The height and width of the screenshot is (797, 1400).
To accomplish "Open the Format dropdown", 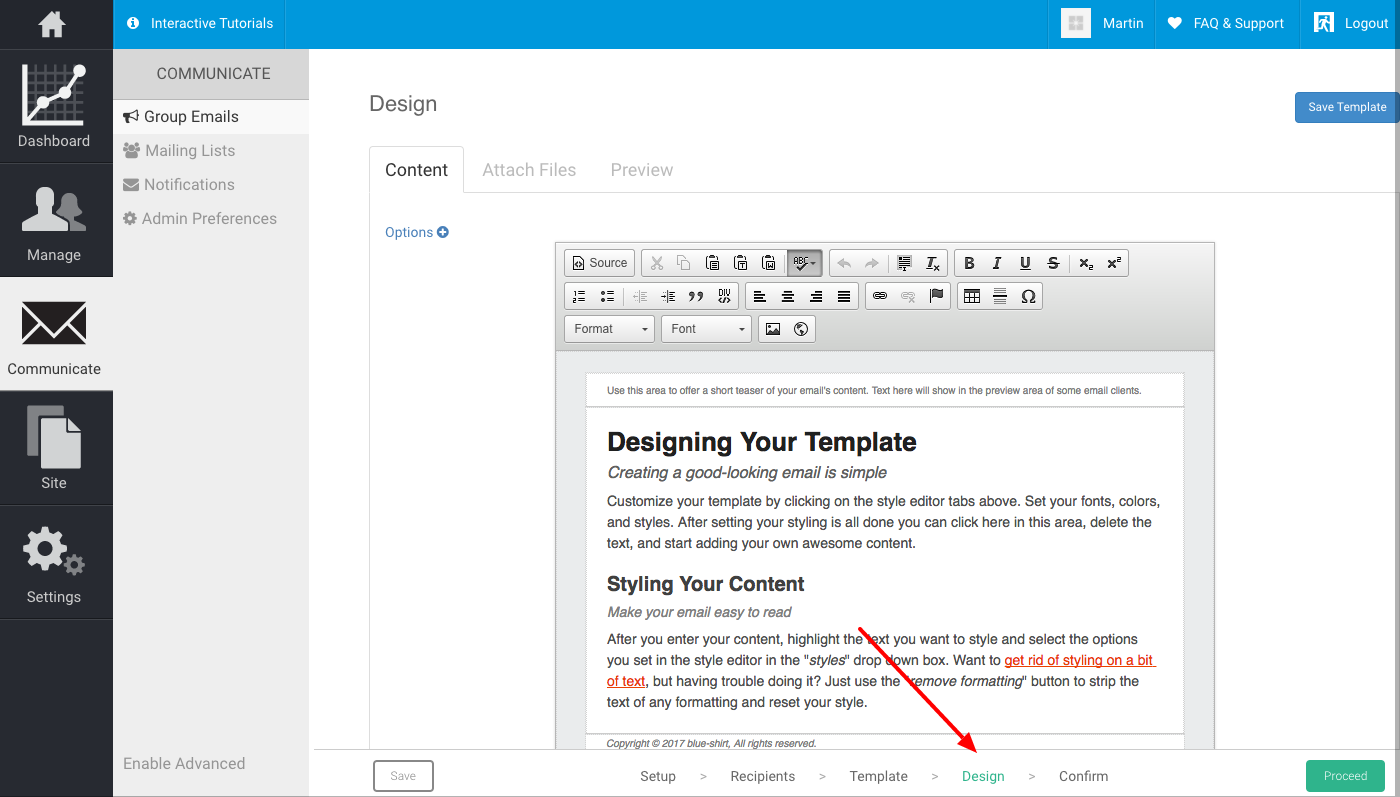I will [x=610, y=329].
